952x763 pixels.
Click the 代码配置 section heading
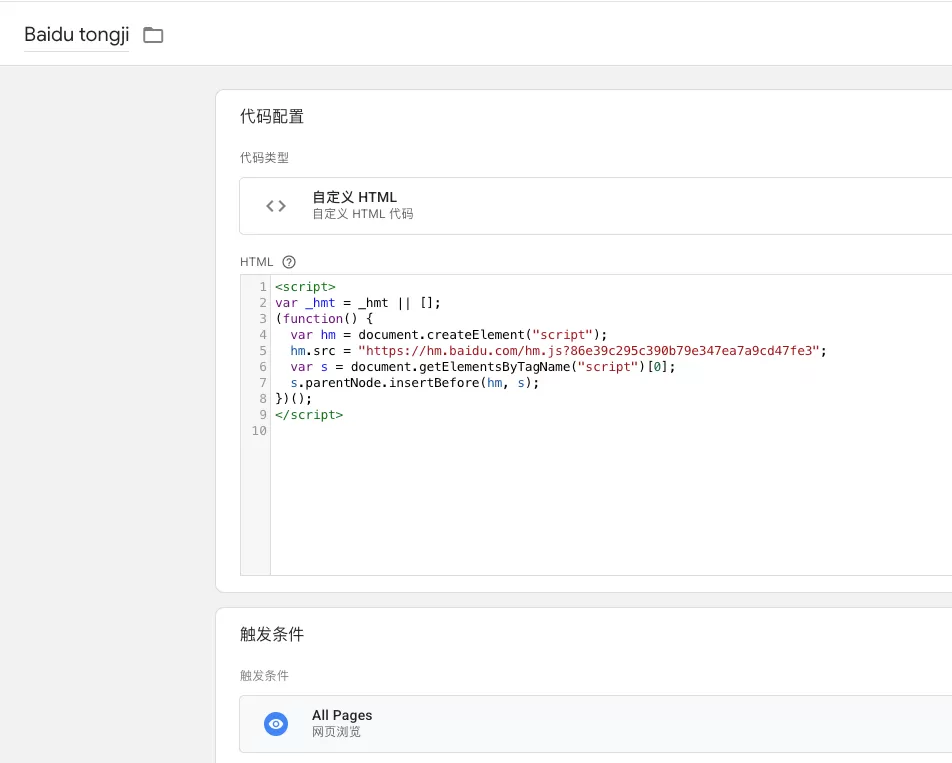coord(271,117)
